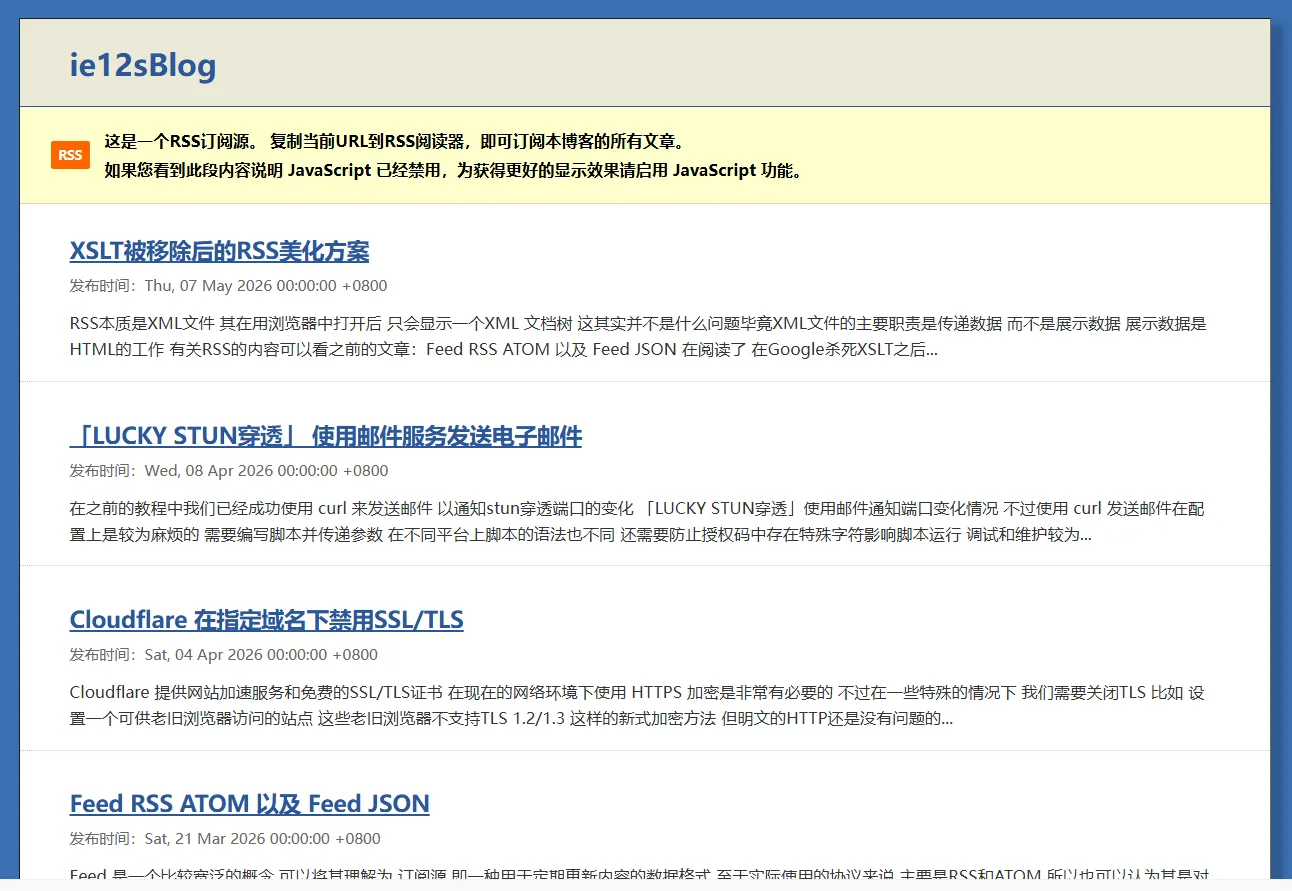Open the ie12sBlog site title
1292x891 pixels.
(x=143, y=66)
